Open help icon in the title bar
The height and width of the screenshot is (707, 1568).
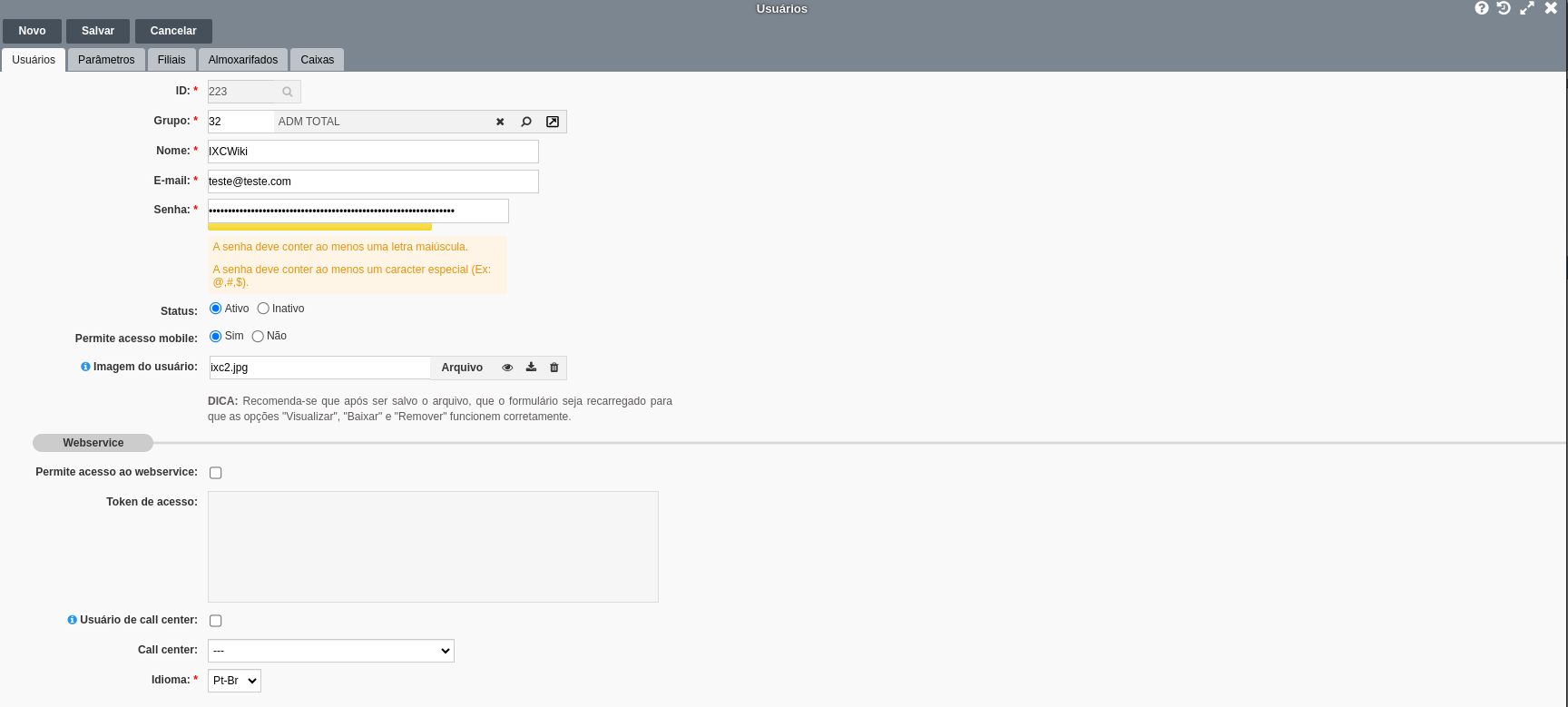[x=1482, y=8]
